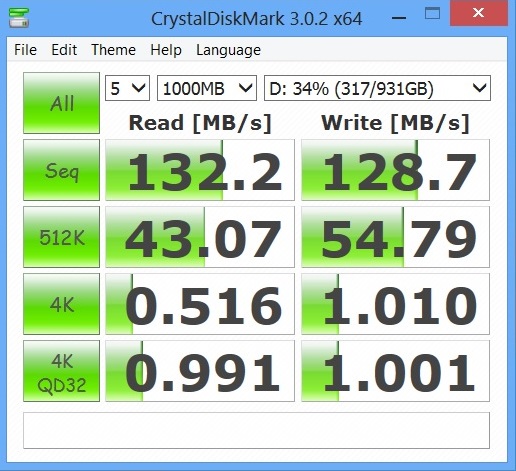
Task: Open the Theme menu
Action: [x=113, y=50]
